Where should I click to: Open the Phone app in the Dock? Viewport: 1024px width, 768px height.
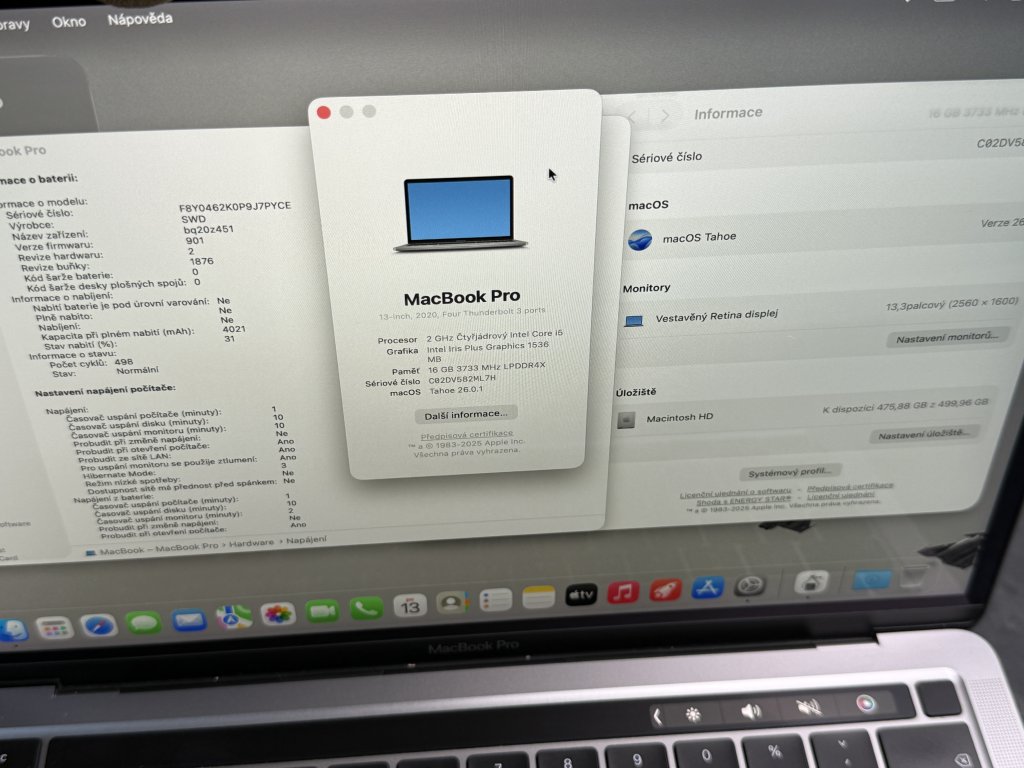click(x=366, y=609)
